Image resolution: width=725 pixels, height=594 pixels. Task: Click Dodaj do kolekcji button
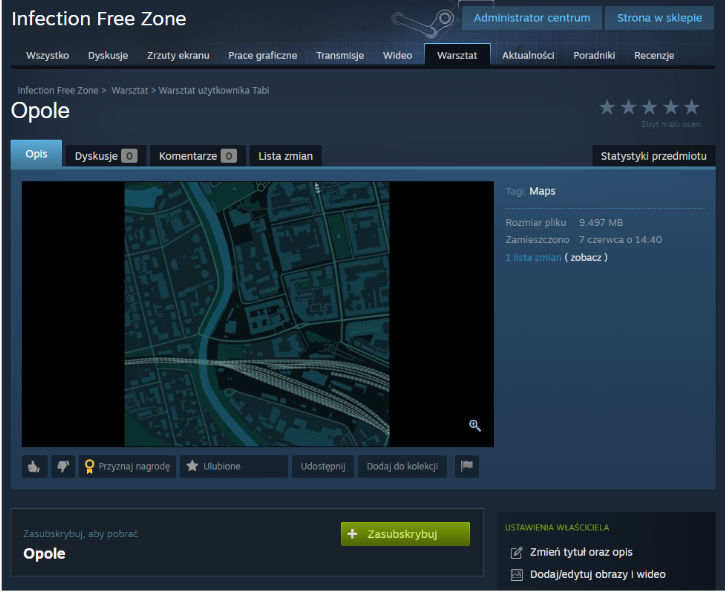tap(402, 466)
